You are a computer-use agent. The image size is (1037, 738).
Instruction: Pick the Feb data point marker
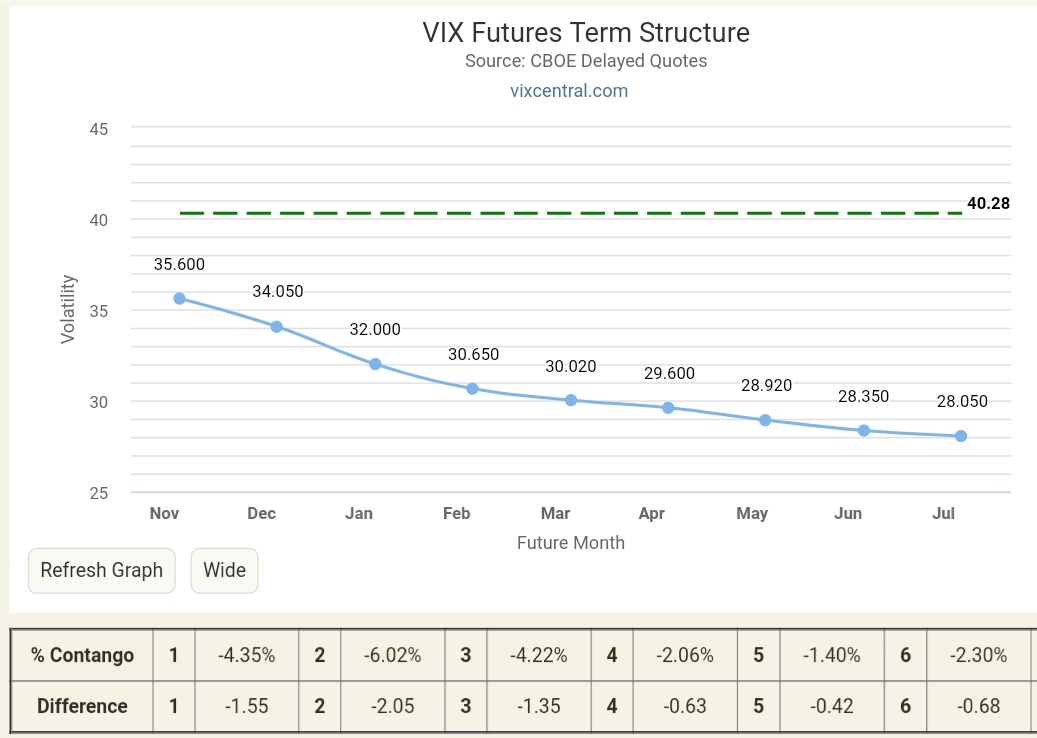point(472,388)
